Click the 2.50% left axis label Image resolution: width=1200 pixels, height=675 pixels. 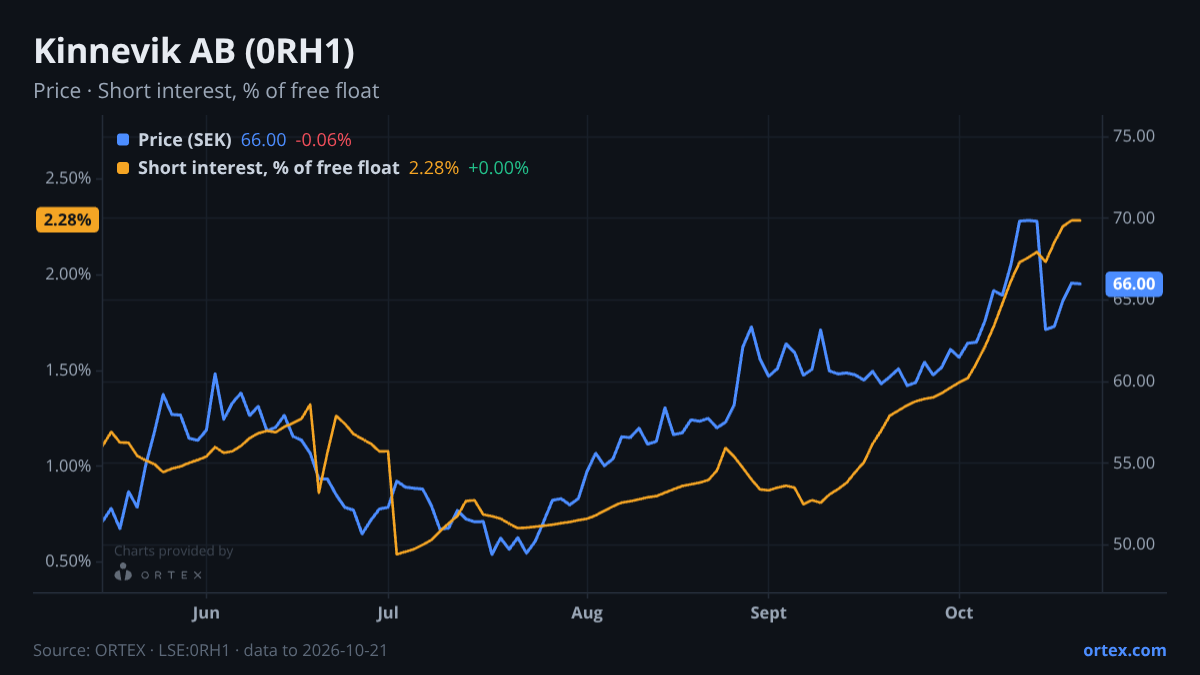[68, 178]
